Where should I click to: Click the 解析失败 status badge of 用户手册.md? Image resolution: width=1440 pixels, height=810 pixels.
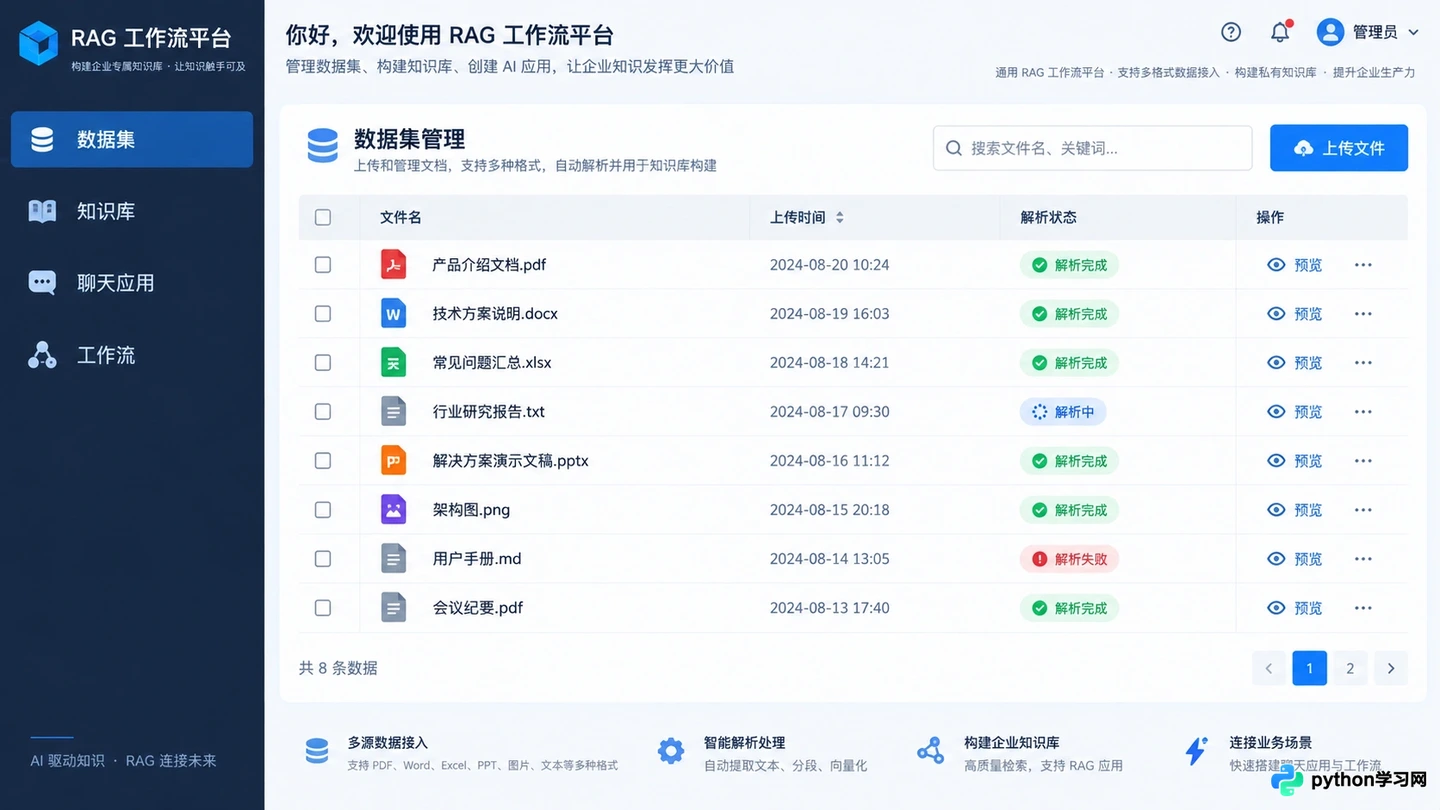tap(1069, 559)
